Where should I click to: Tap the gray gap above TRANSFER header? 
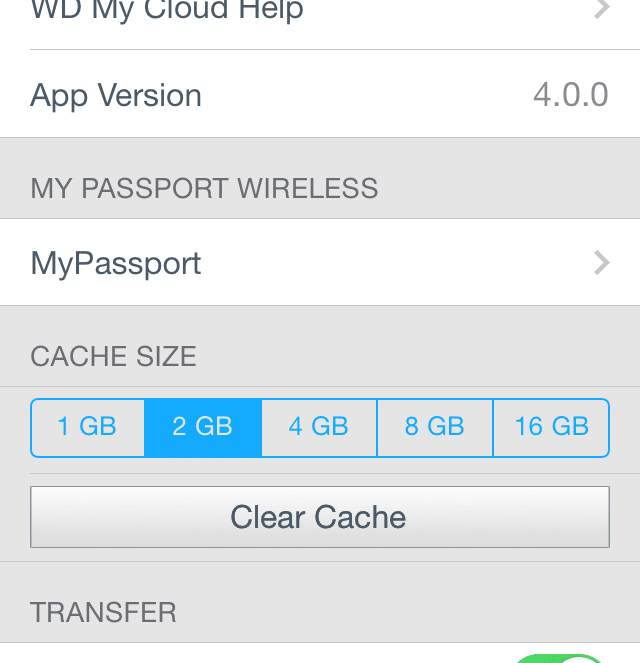point(320,579)
